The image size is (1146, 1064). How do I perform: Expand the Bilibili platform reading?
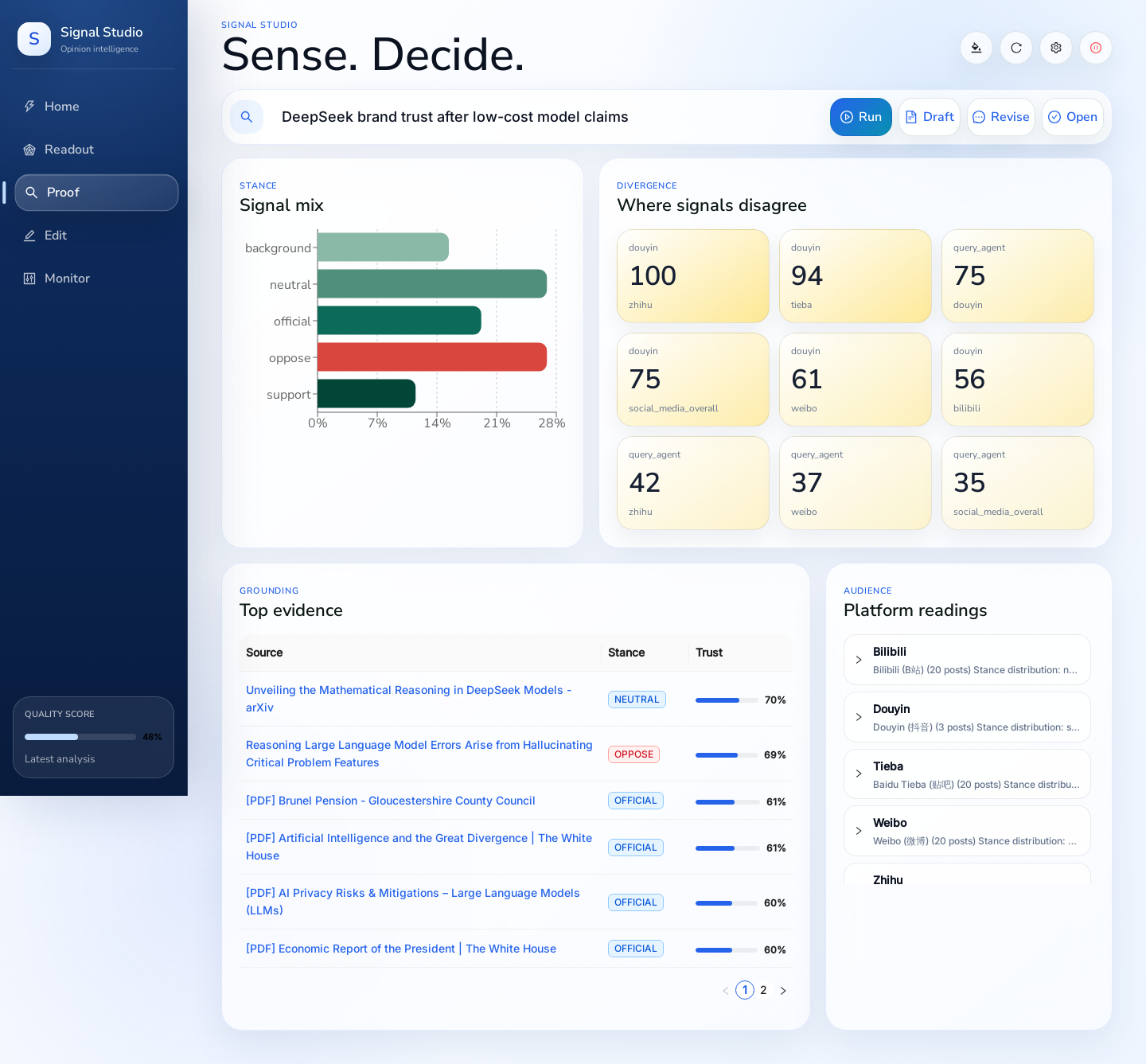point(967,660)
